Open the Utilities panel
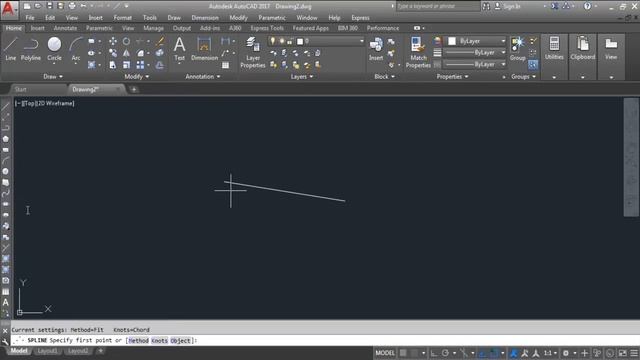This screenshot has width=640, height=360. 554,57
